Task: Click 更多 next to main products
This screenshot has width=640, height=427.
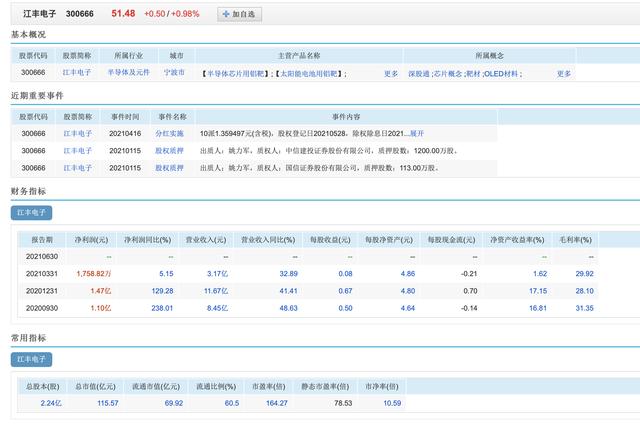Action: point(391,74)
